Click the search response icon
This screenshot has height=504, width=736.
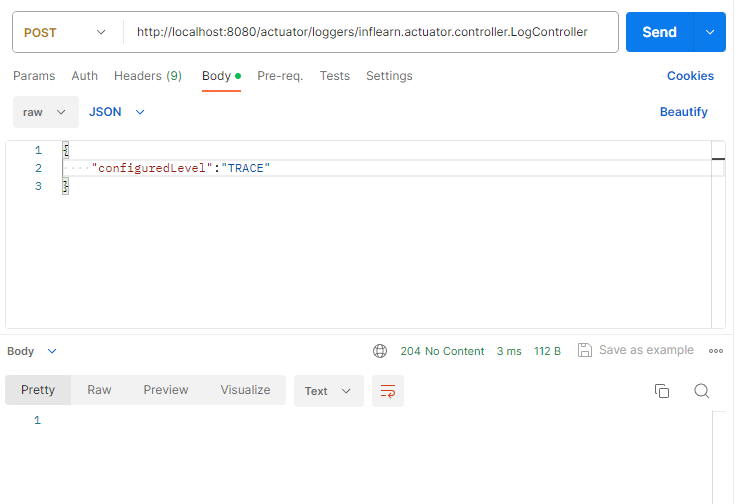click(702, 391)
